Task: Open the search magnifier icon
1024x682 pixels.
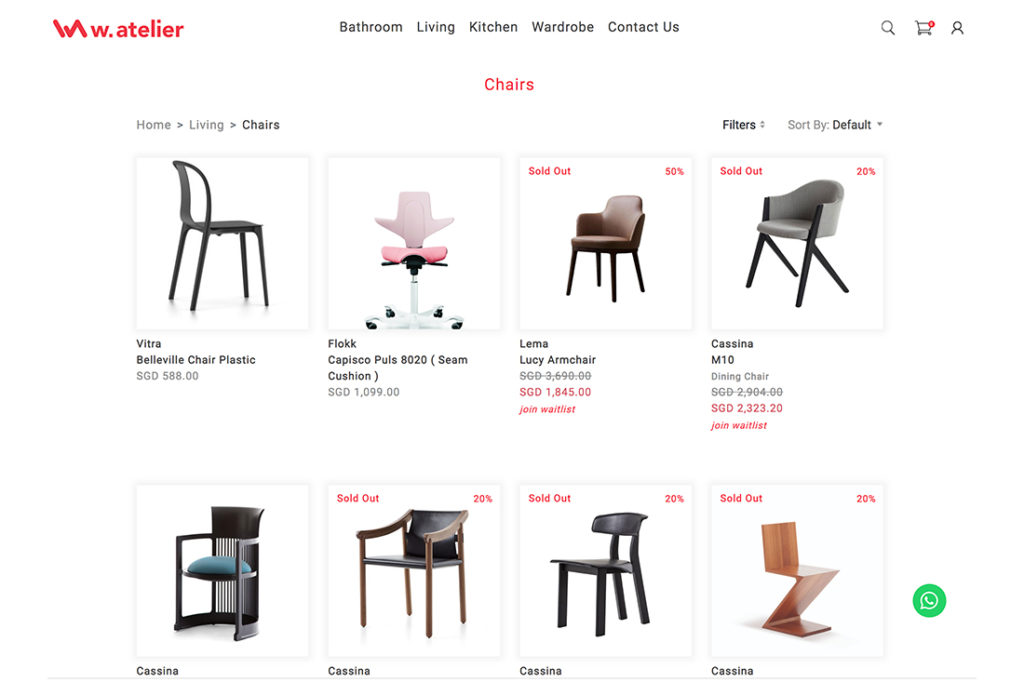Action: pos(888,27)
